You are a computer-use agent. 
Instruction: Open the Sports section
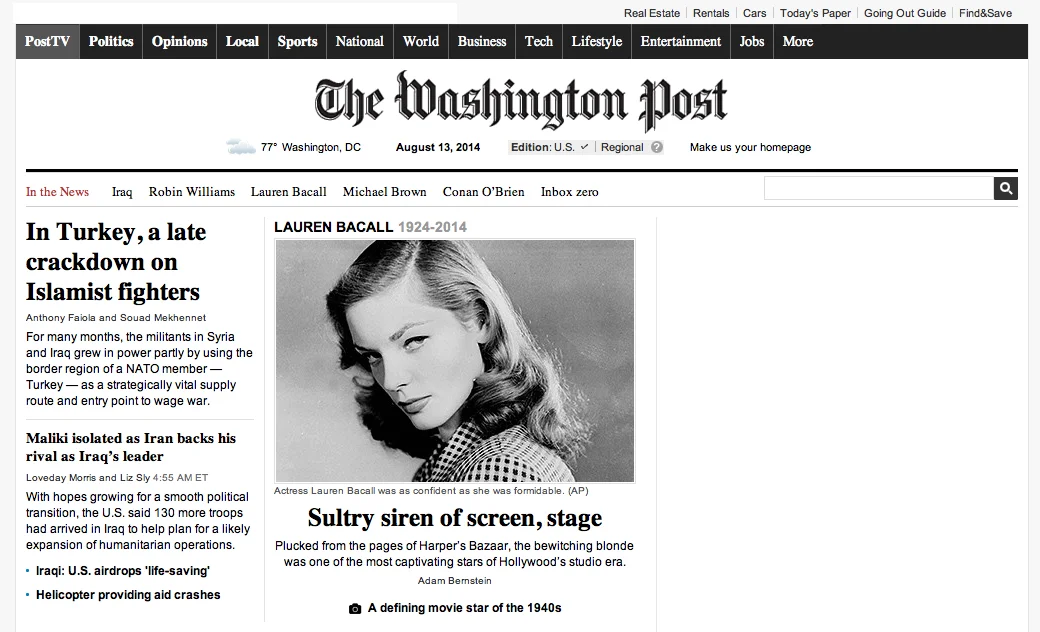pyautogui.click(x=297, y=41)
